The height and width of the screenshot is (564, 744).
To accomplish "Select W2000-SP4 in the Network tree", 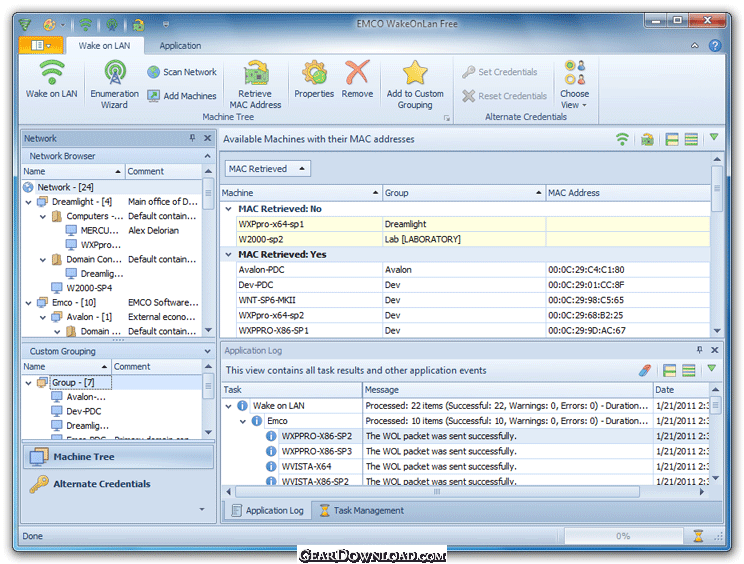I will pos(89,288).
